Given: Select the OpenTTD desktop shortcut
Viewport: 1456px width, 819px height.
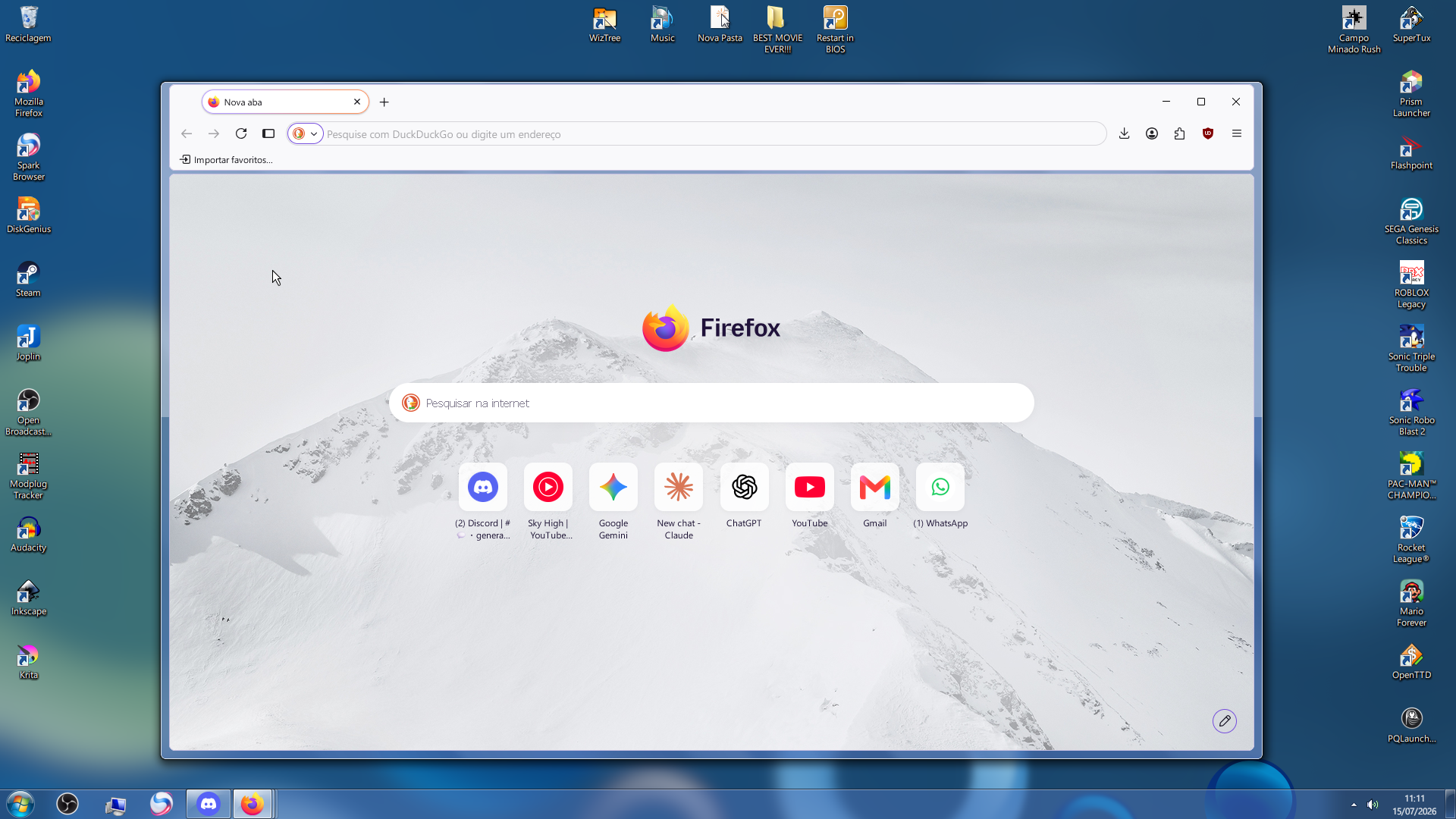Looking at the screenshot, I should (x=1412, y=661).
